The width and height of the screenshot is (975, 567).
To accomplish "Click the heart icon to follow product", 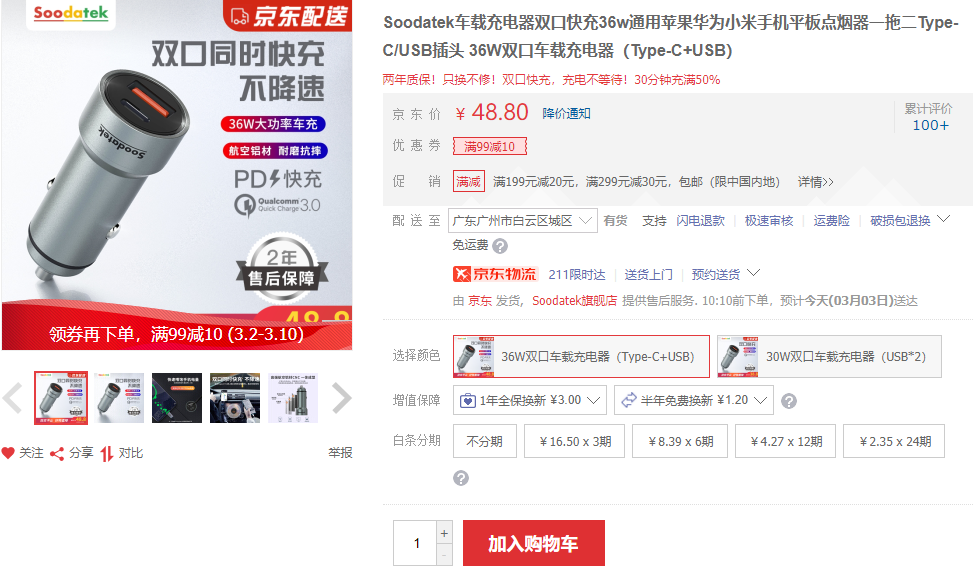I will tap(8, 453).
